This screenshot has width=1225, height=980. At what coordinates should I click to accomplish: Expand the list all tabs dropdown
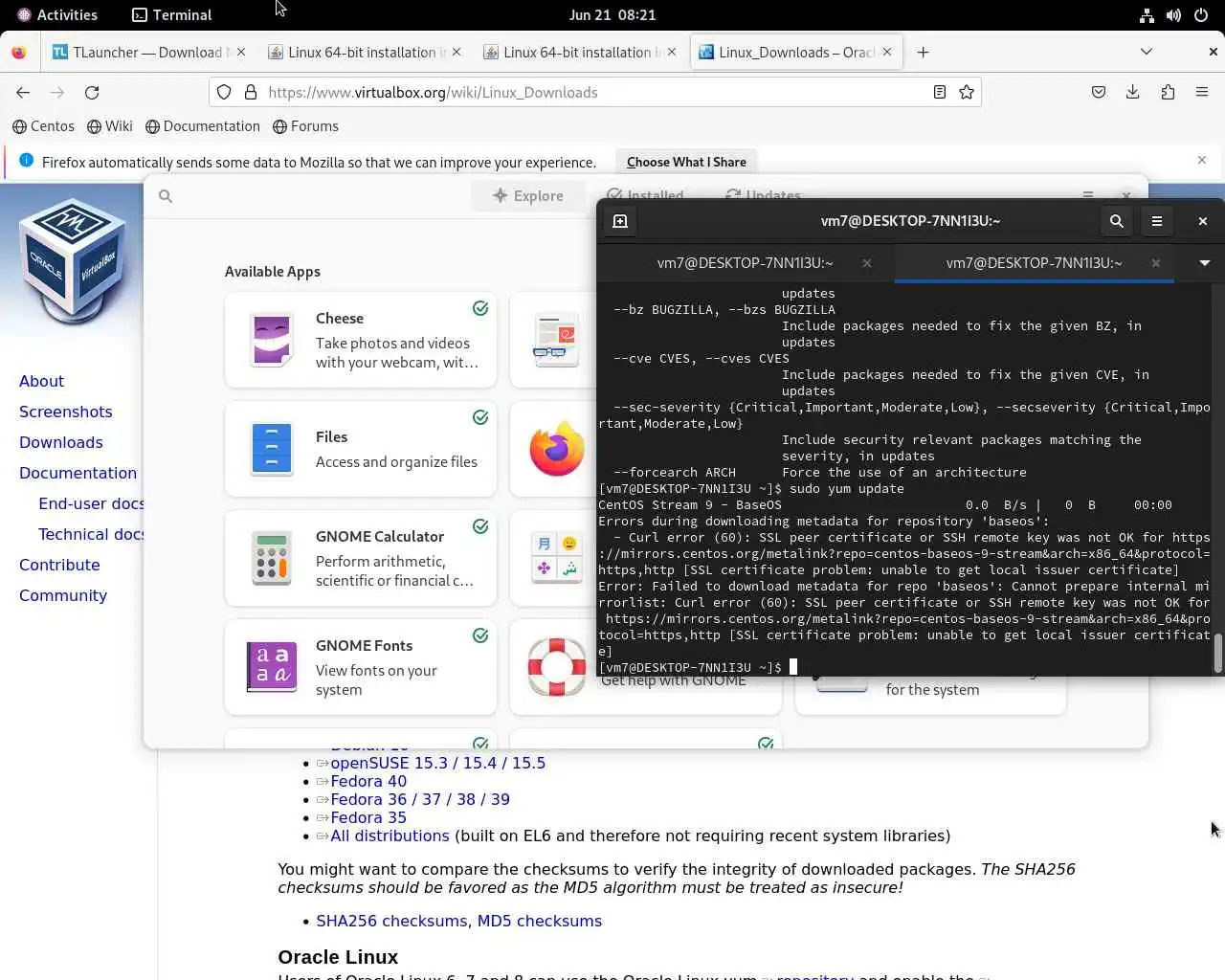pos(1147,52)
